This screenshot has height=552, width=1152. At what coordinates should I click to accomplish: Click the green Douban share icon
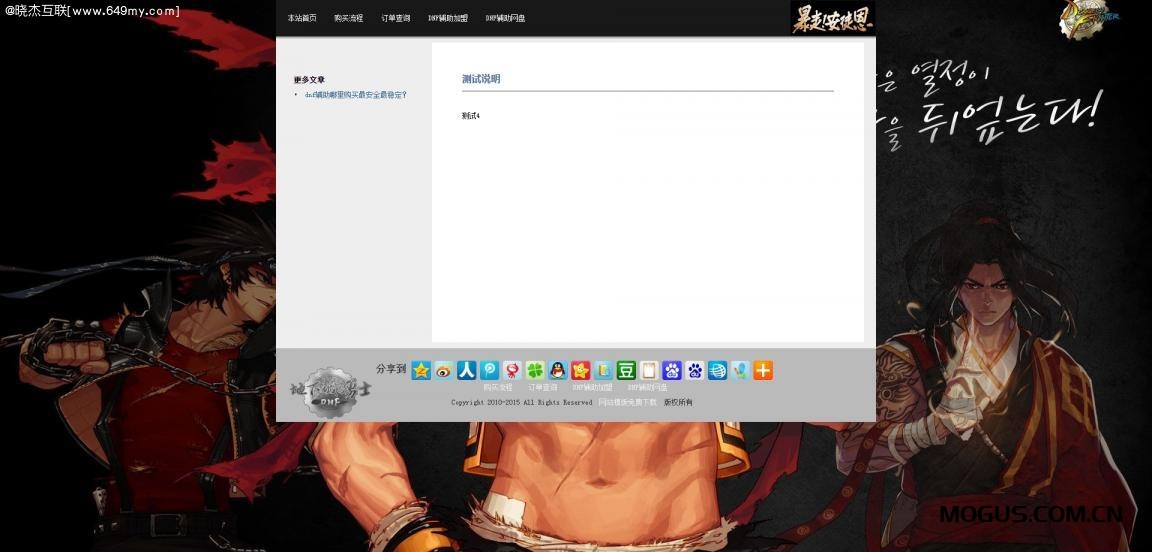pyautogui.click(x=626, y=370)
